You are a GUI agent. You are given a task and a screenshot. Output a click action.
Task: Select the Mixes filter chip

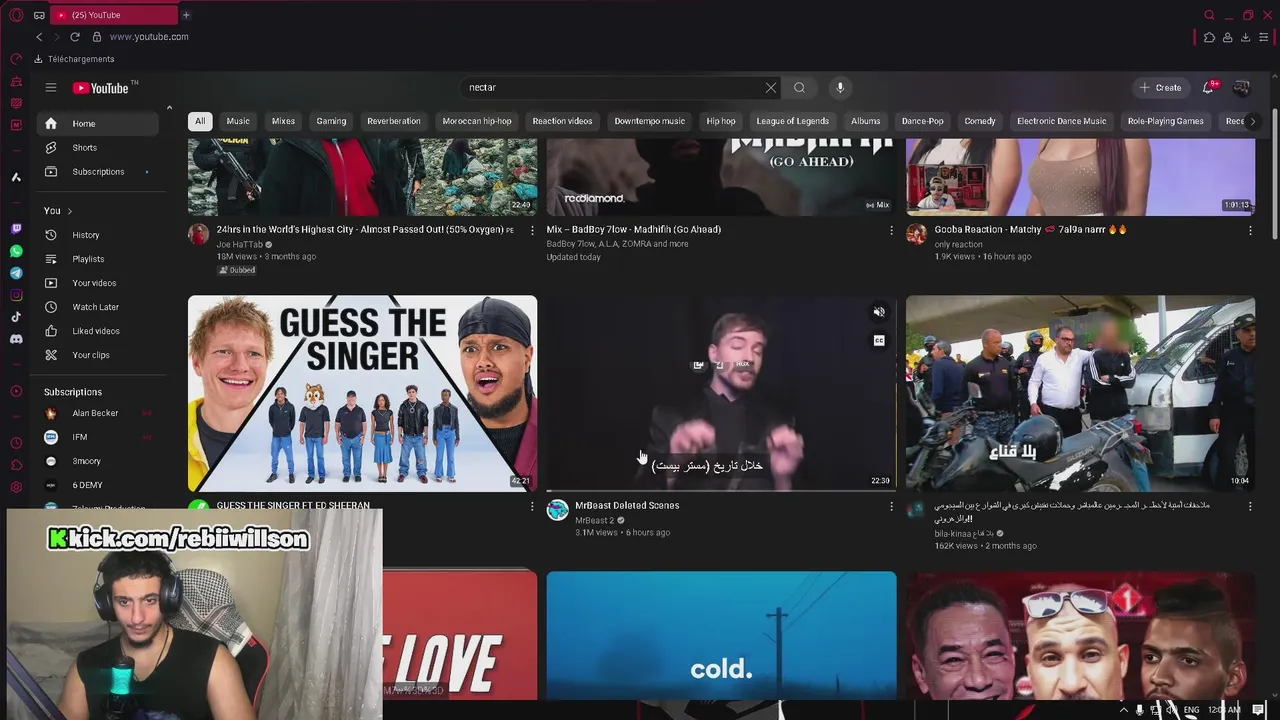click(x=283, y=121)
